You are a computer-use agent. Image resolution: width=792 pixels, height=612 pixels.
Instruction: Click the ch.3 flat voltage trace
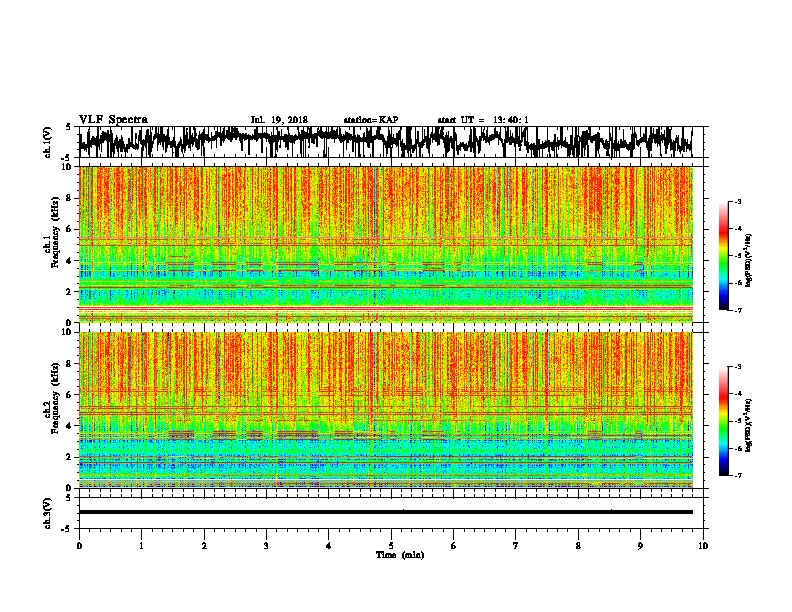[385, 512]
